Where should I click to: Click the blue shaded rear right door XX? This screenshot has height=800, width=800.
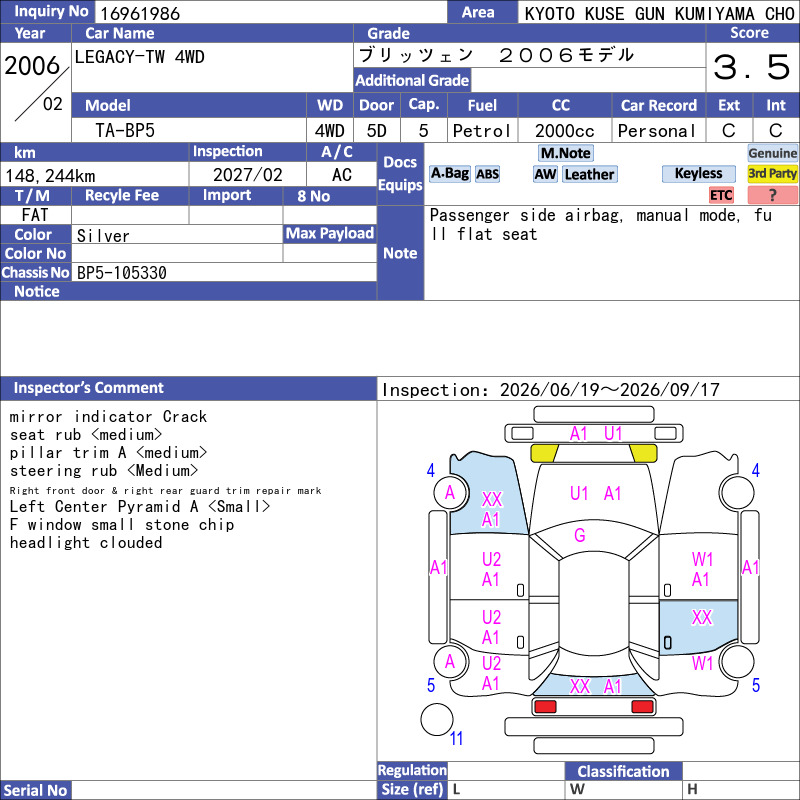click(698, 627)
